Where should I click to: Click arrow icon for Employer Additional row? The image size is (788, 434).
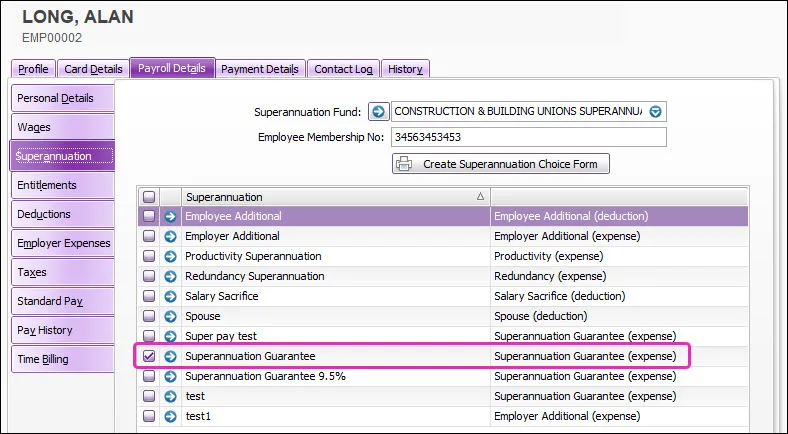pyautogui.click(x=170, y=237)
